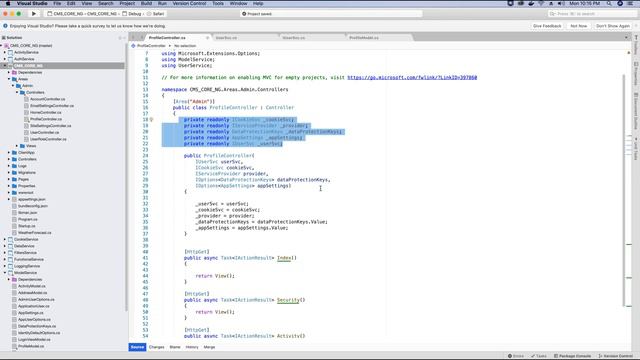
Task: Open the Debug configuration selector
Action: (132, 13)
